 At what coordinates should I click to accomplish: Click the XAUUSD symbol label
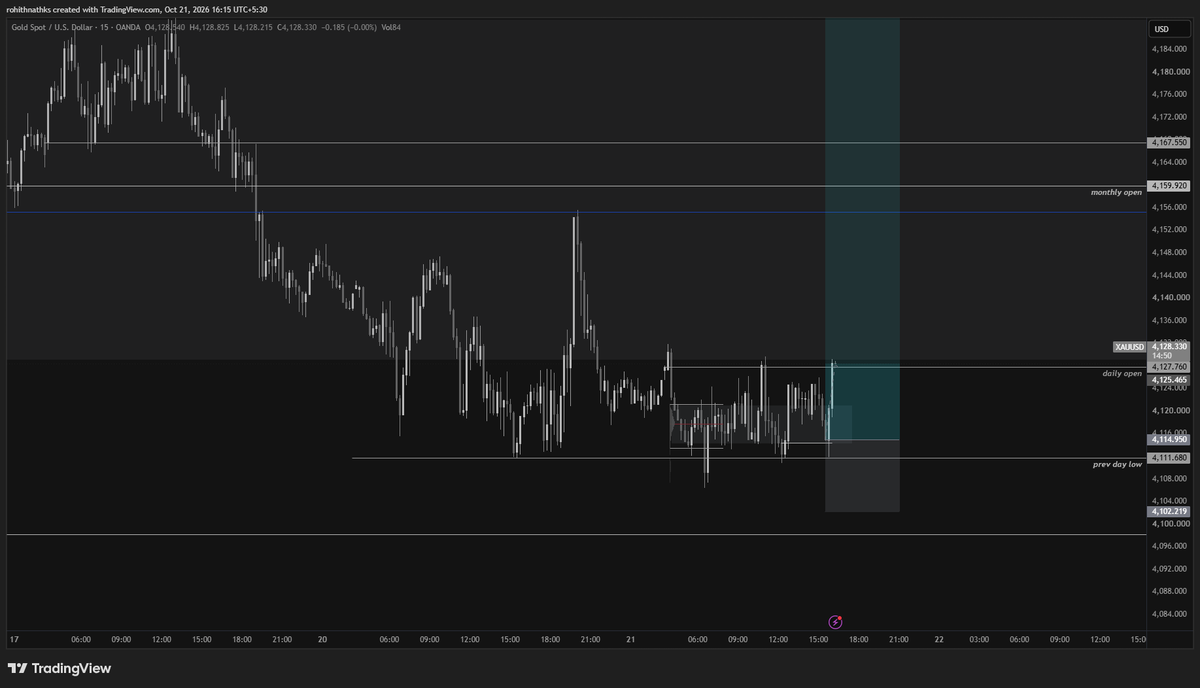(x=1130, y=347)
